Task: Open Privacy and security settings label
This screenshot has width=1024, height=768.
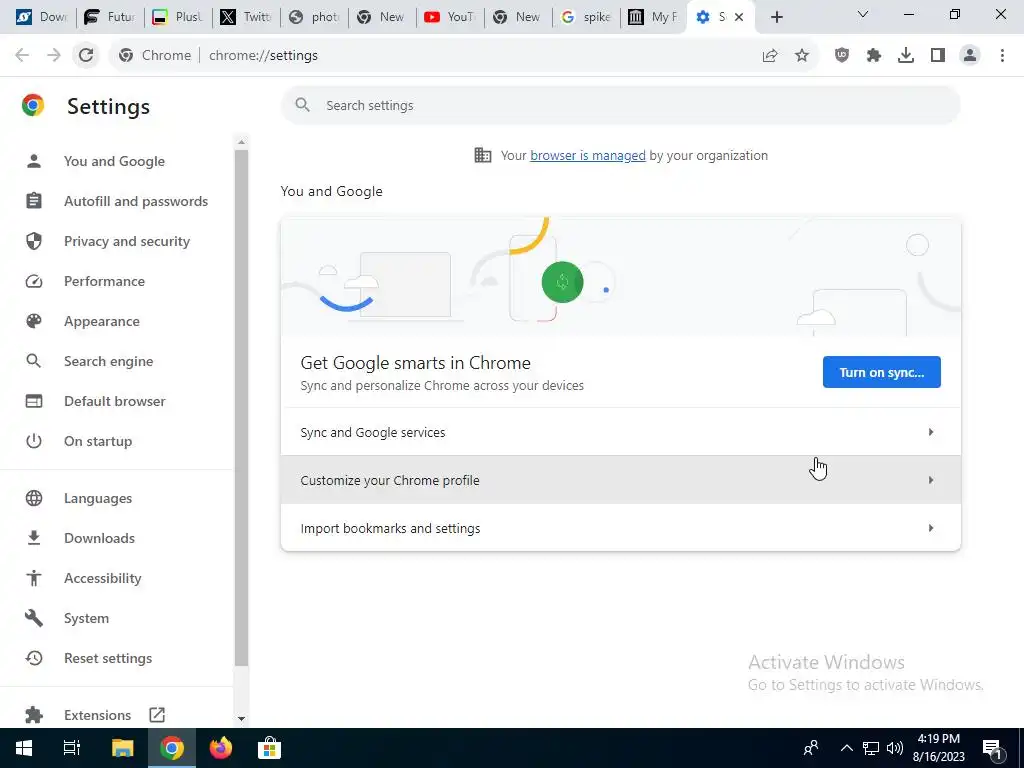Action: [127, 242]
